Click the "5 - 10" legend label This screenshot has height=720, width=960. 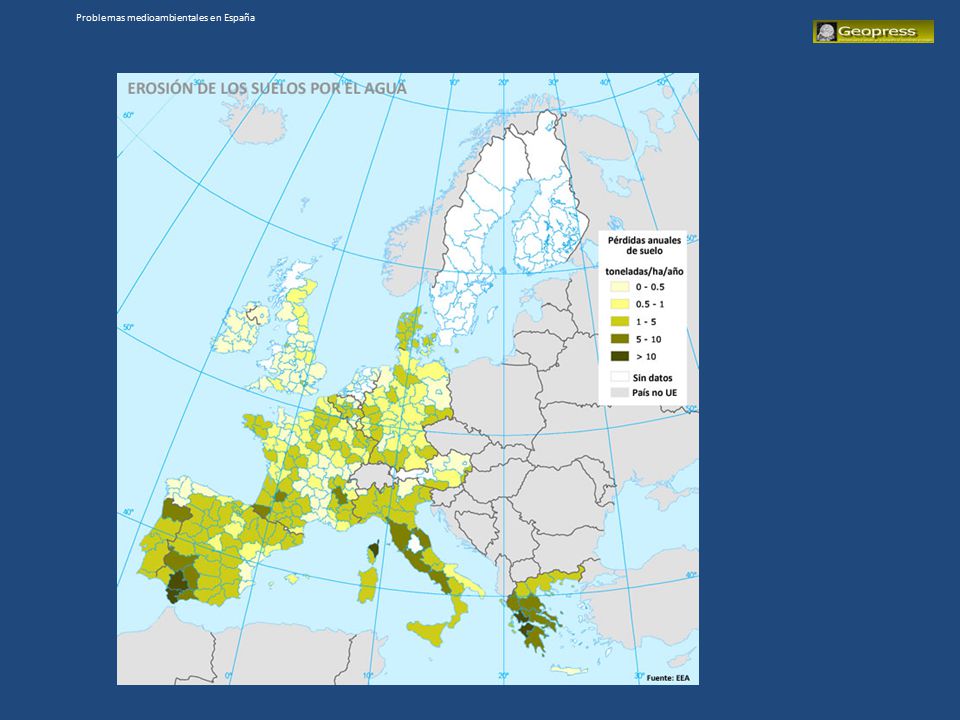point(648,339)
